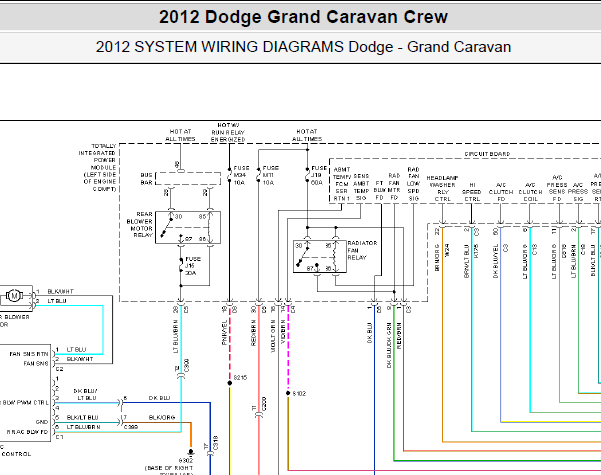Click the "DK BLU/ LT BLU" wire label

[85, 394]
